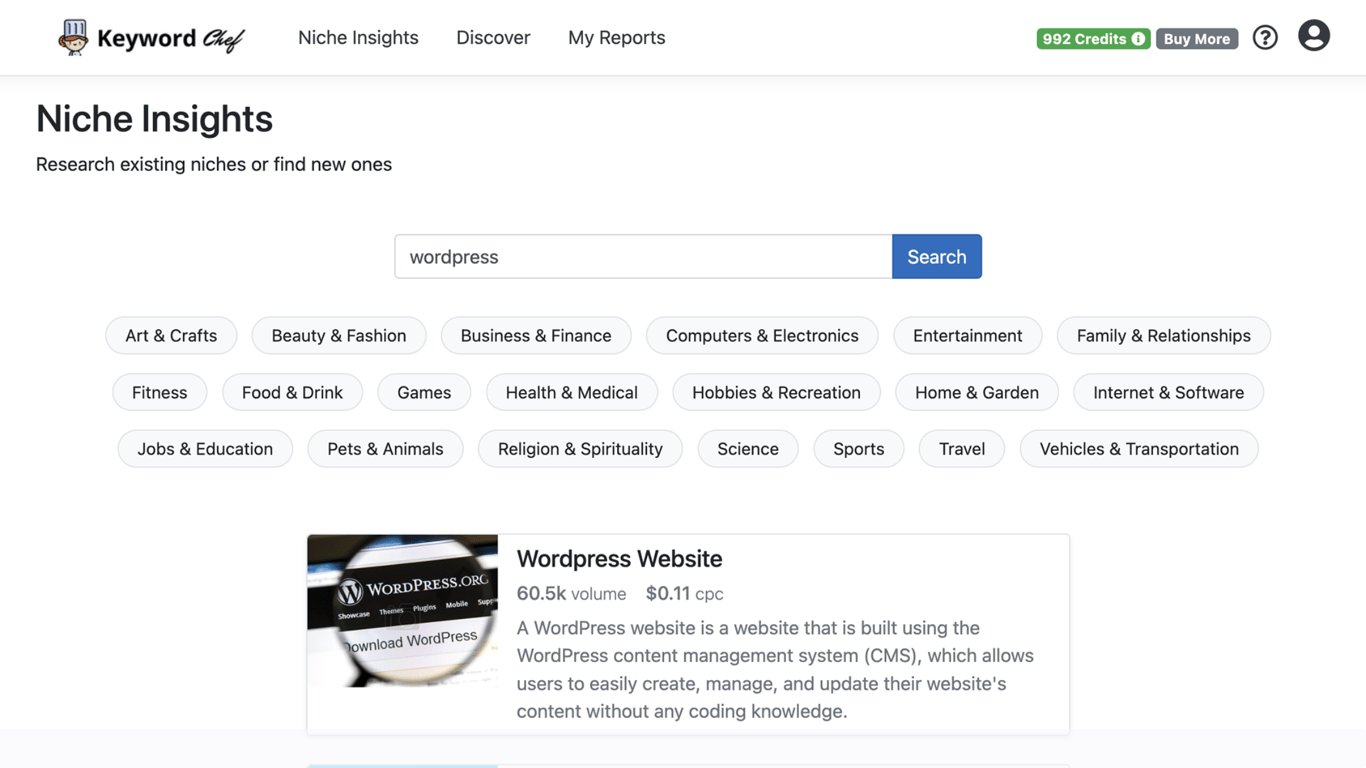The width and height of the screenshot is (1366, 768).
Task: Focus the wordpress search input field
Action: (643, 257)
